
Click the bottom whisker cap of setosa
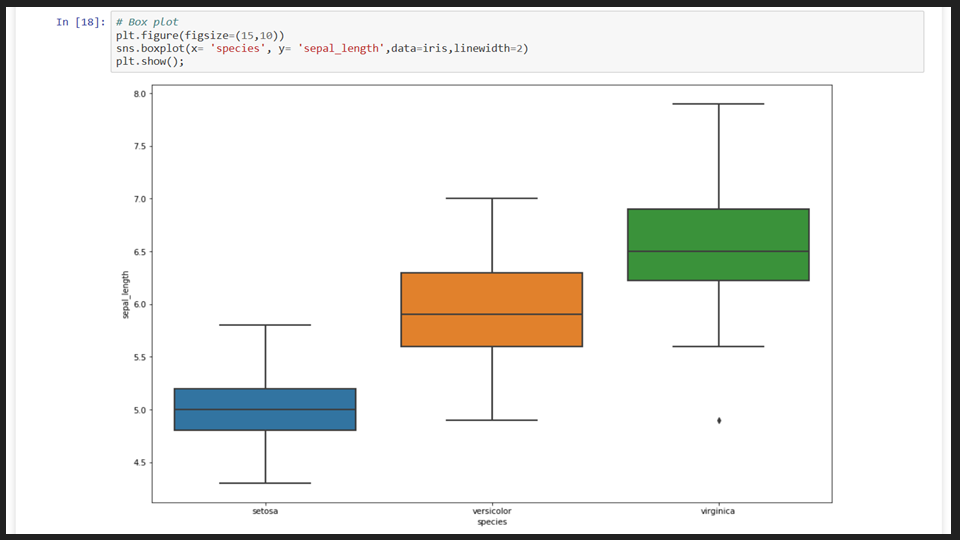[x=265, y=483]
